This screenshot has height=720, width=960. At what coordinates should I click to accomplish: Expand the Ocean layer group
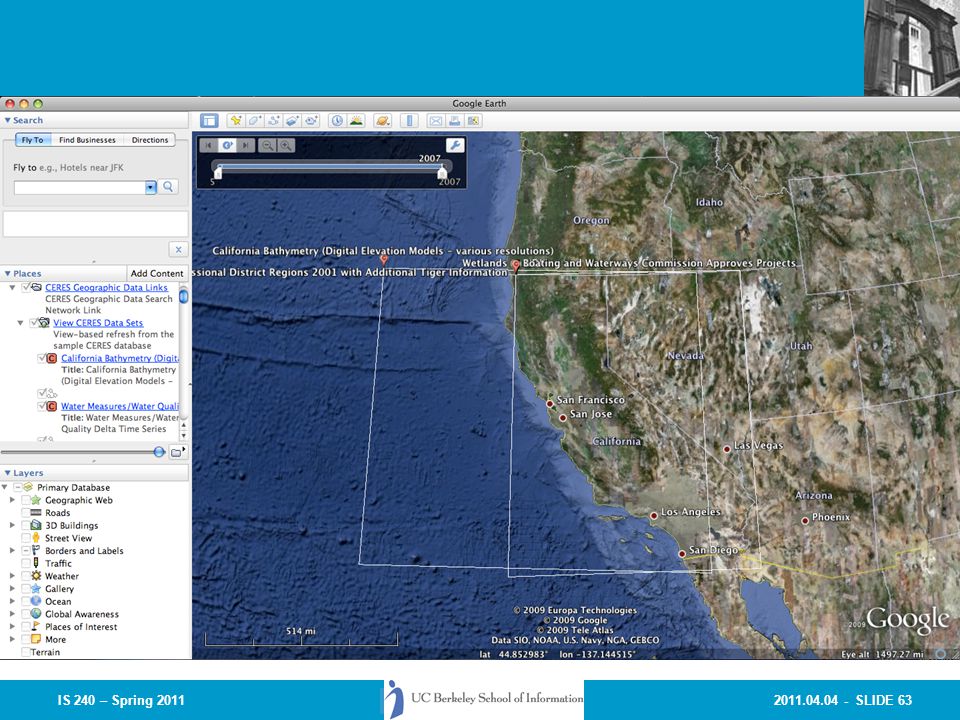(x=12, y=601)
